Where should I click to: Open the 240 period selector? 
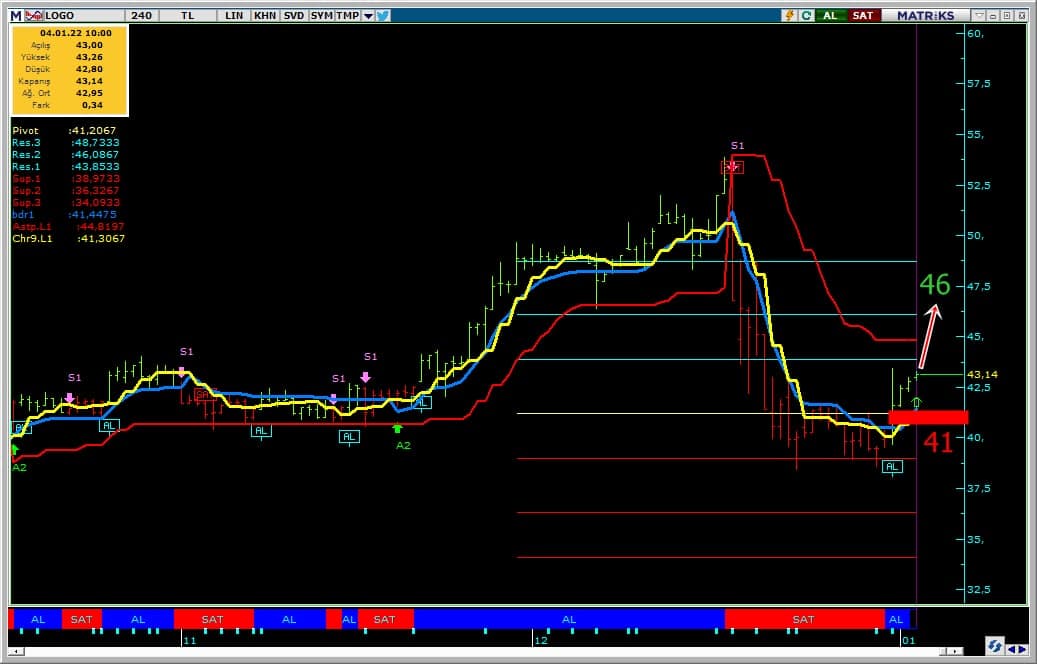(x=141, y=15)
